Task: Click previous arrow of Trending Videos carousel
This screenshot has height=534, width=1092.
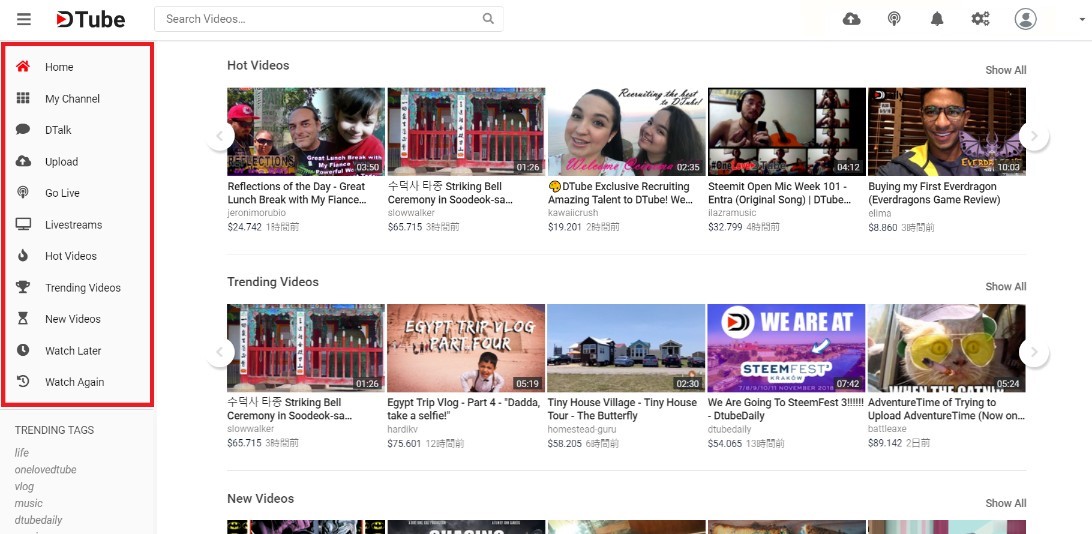Action: 220,352
